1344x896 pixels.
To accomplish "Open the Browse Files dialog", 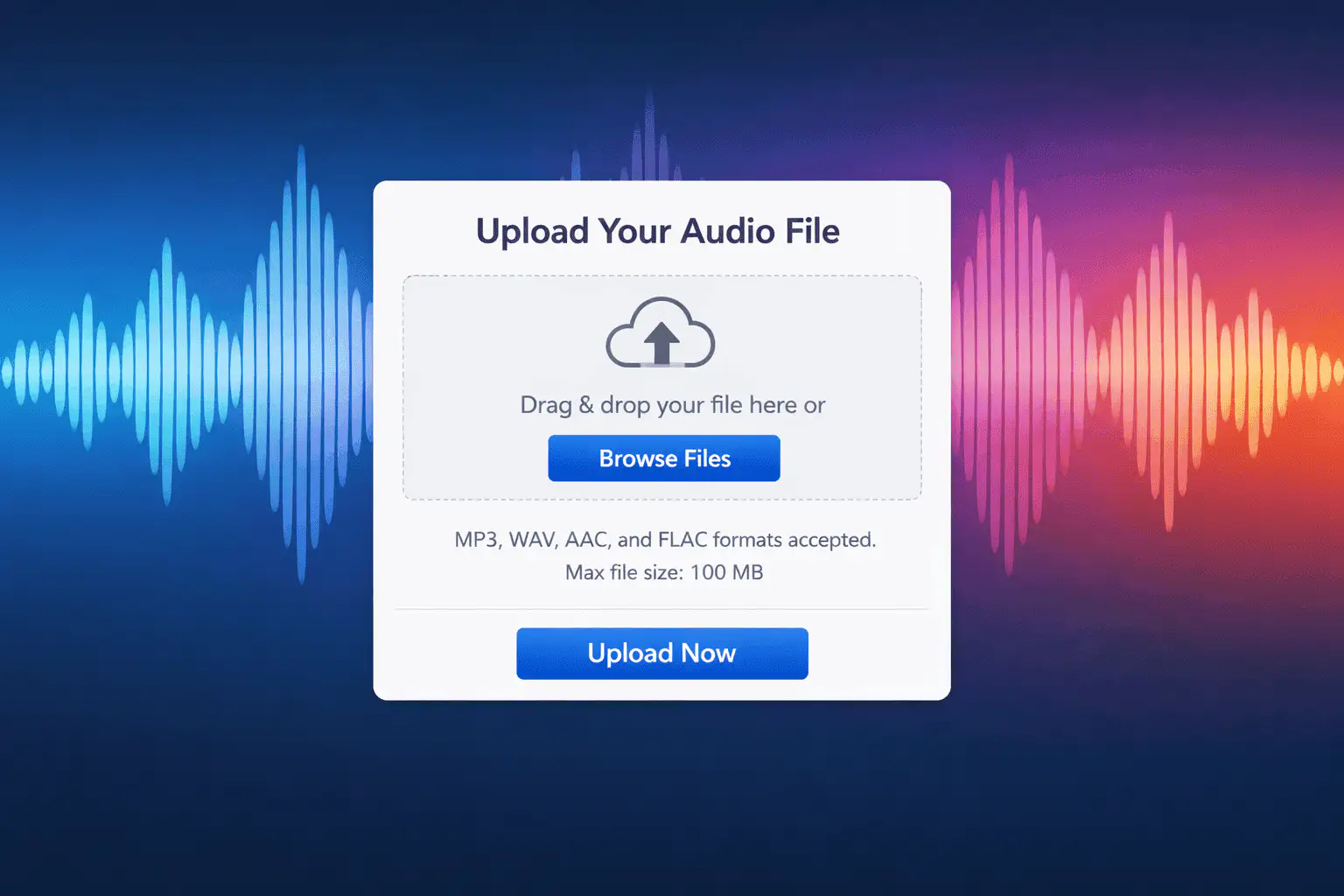I will tap(664, 458).
